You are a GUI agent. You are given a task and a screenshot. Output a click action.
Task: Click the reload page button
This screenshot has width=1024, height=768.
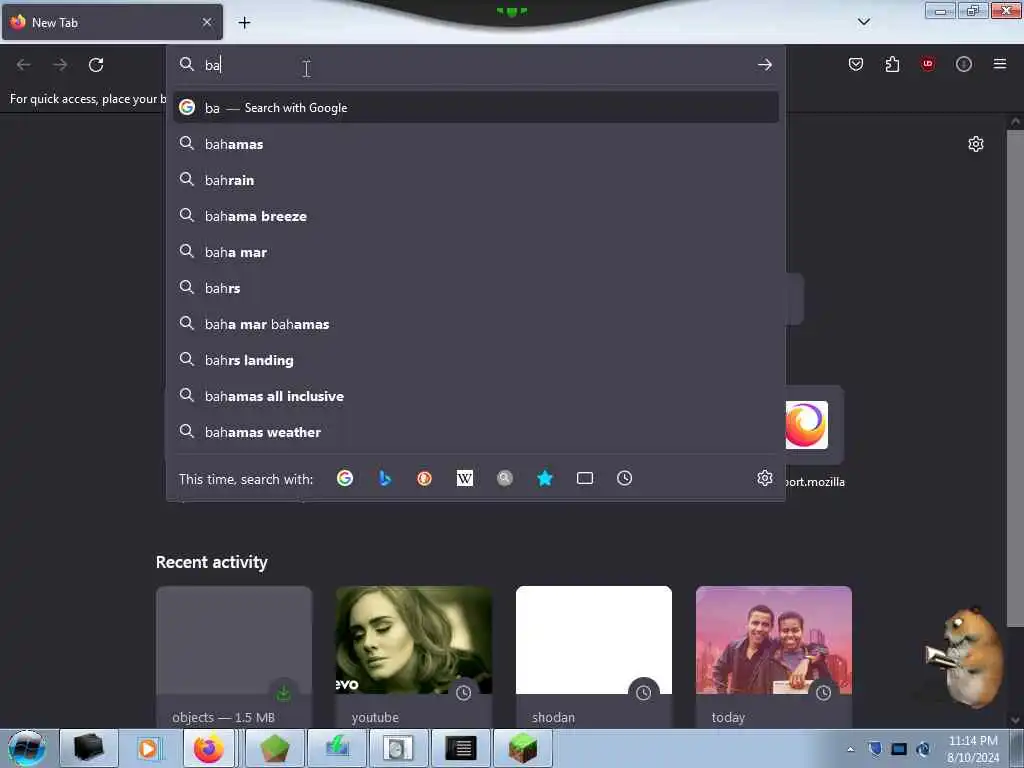pos(96,65)
